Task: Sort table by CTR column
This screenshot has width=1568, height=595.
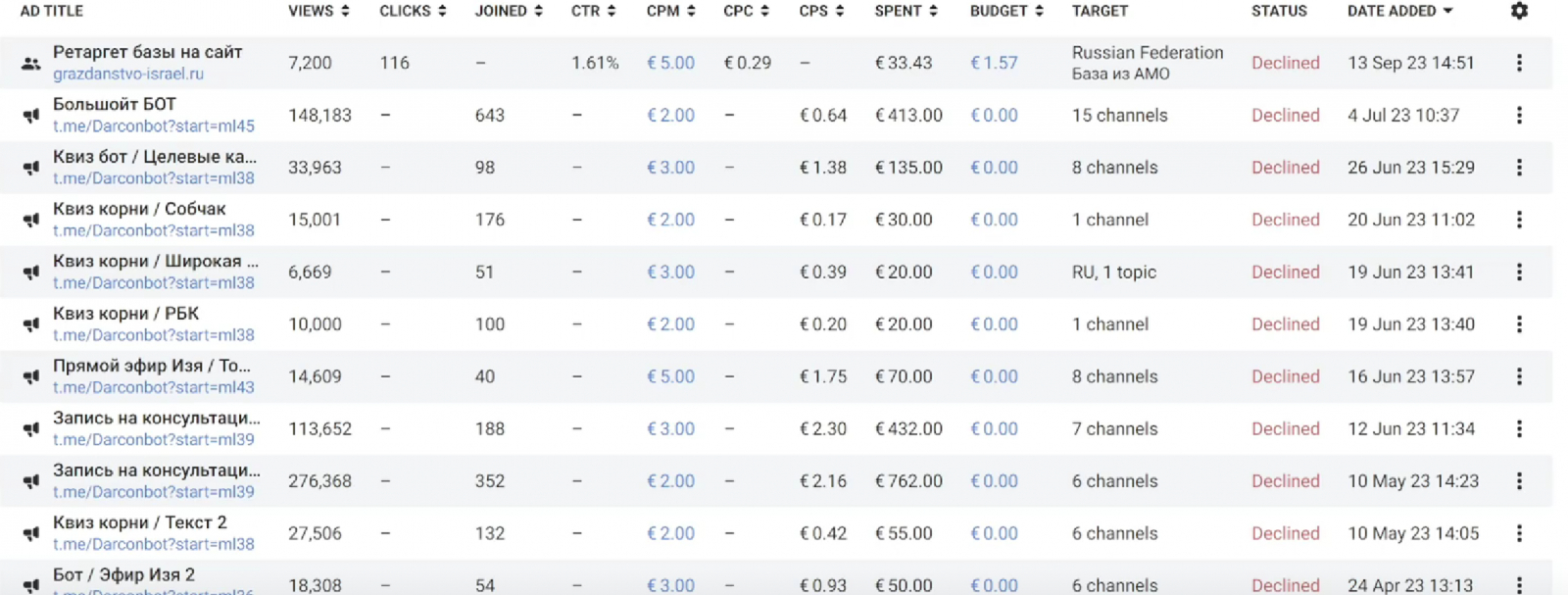Action: (x=593, y=11)
